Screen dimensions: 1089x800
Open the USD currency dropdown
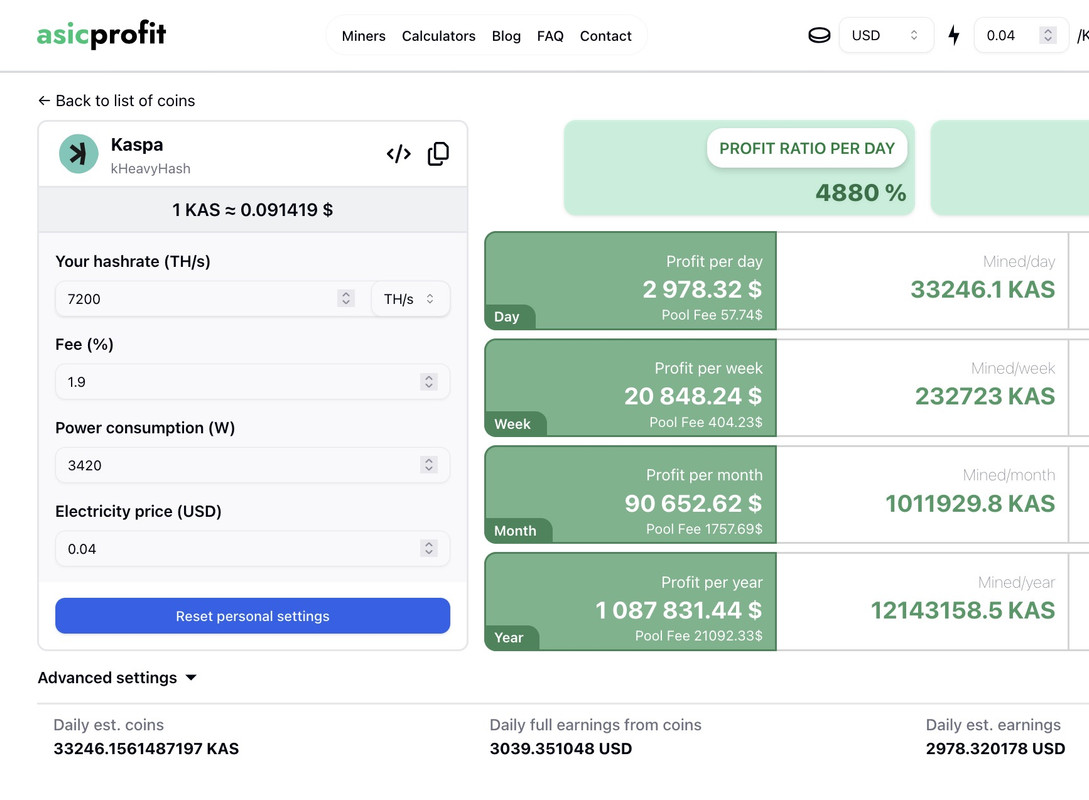[886, 35]
